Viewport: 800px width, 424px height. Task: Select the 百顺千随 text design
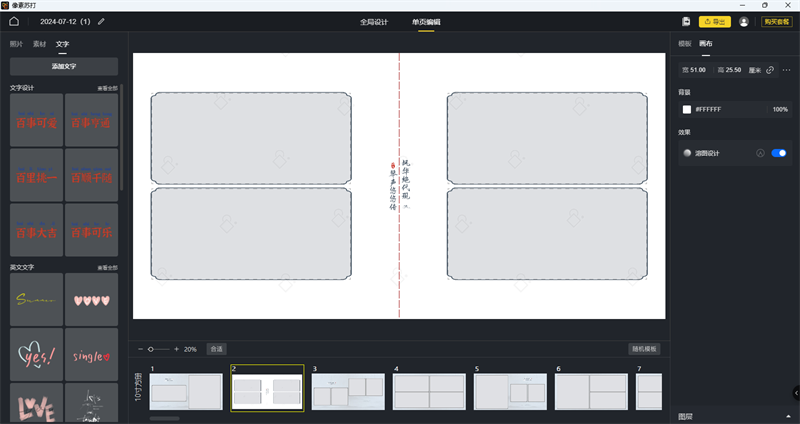point(91,175)
